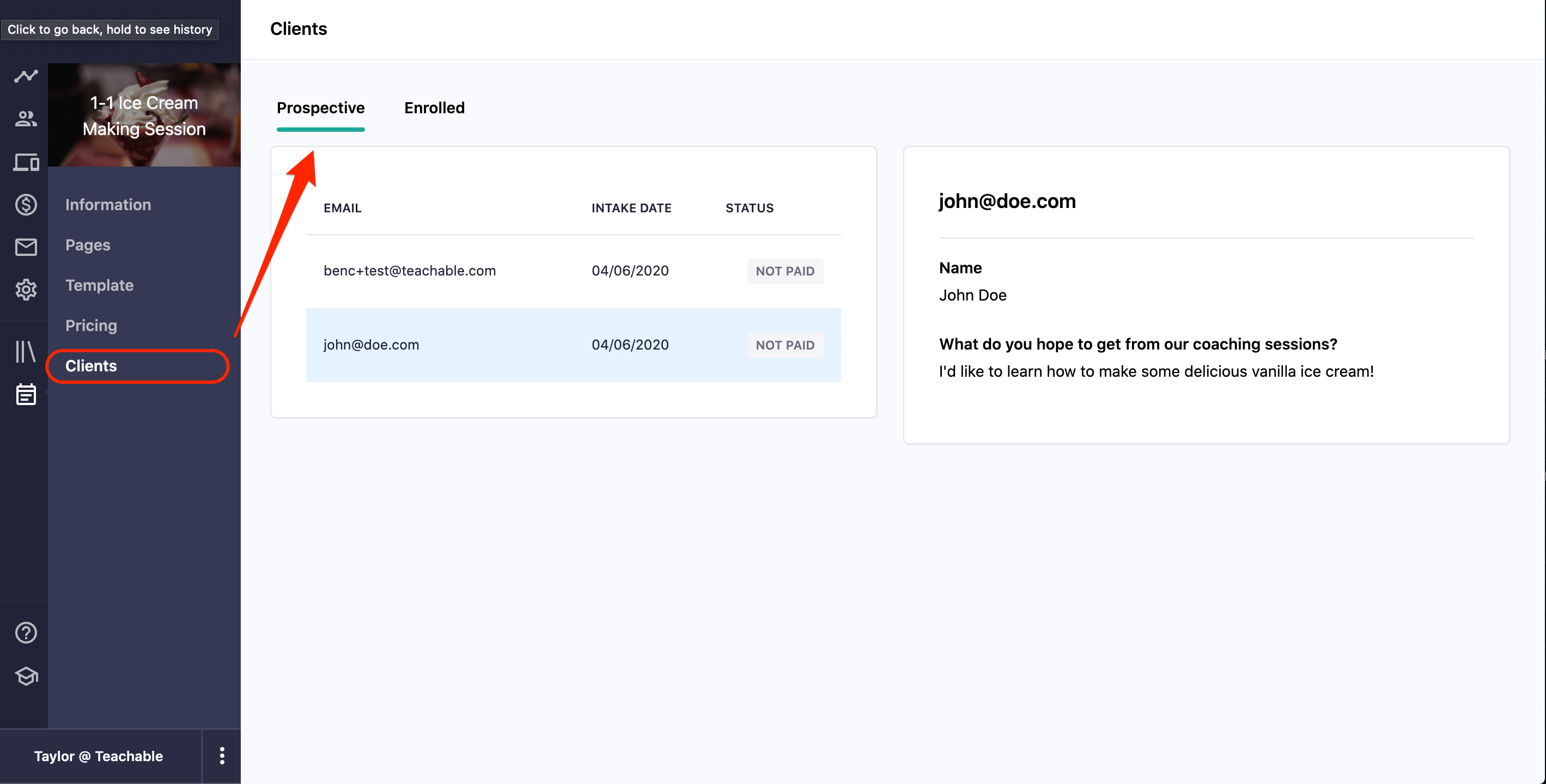
Task: Open the Coaching calendar icon
Action: pos(26,394)
